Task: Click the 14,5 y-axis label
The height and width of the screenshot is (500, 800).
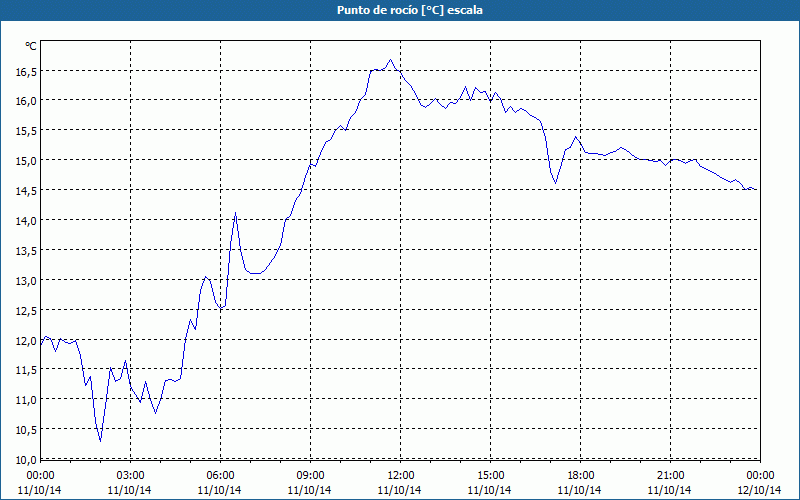Action: (27, 191)
